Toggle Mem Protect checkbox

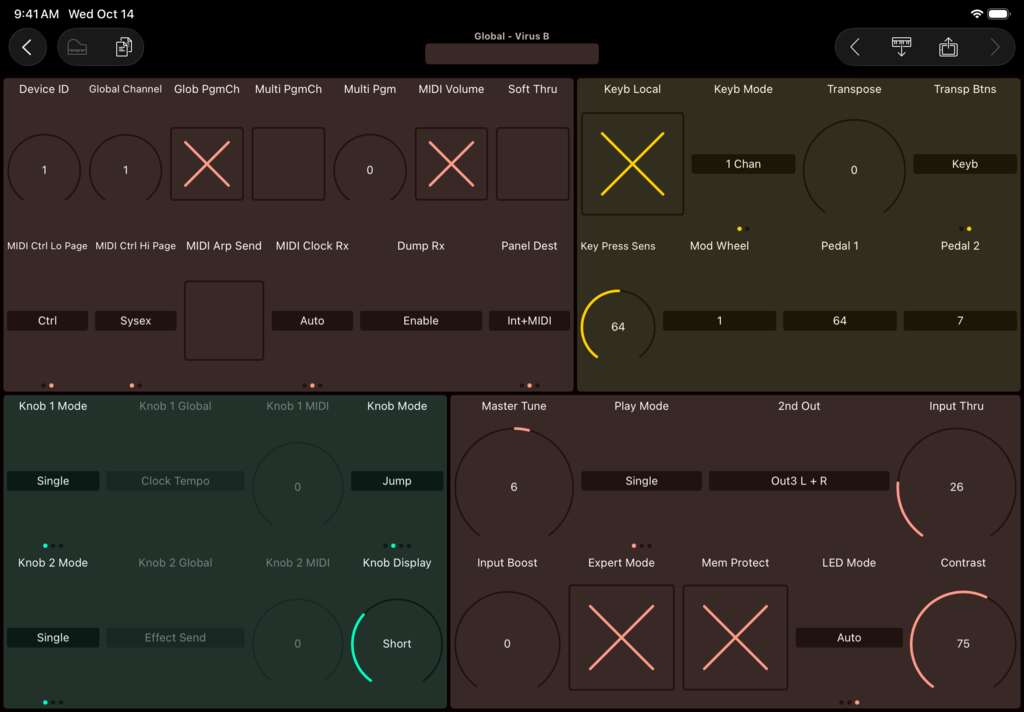coord(735,637)
